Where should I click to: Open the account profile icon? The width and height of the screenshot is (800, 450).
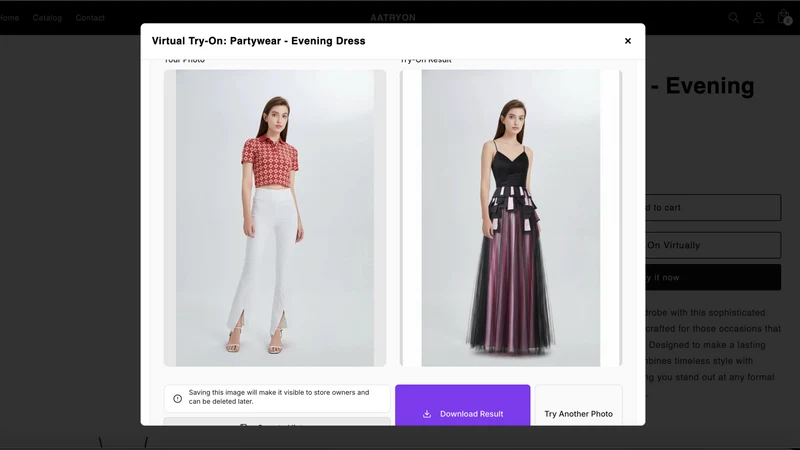pyautogui.click(x=759, y=18)
